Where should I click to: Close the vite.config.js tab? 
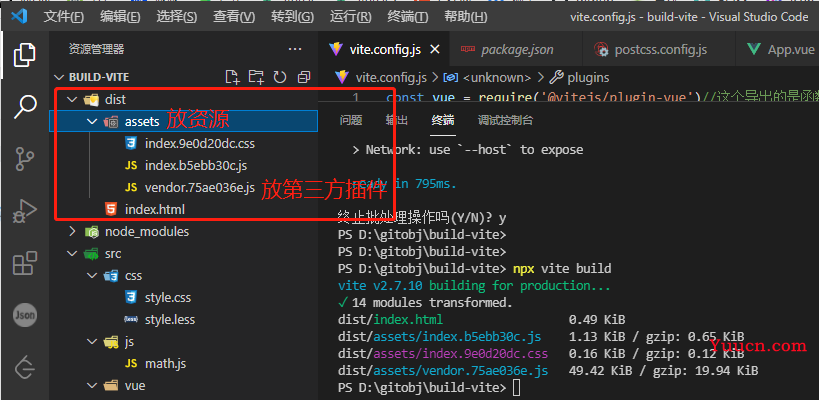(434, 50)
